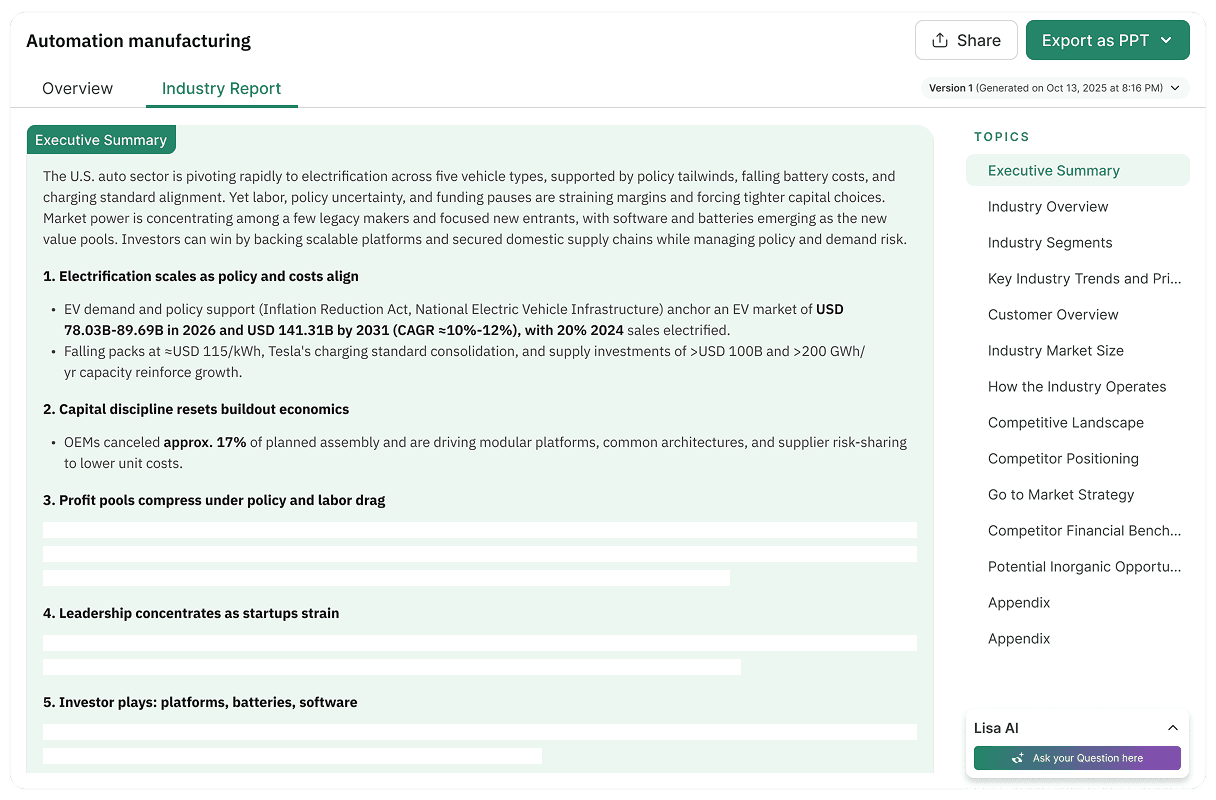Click the Share button
Image resolution: width=1216 pixels, height=800 pixels.
(x=966, y=40)
